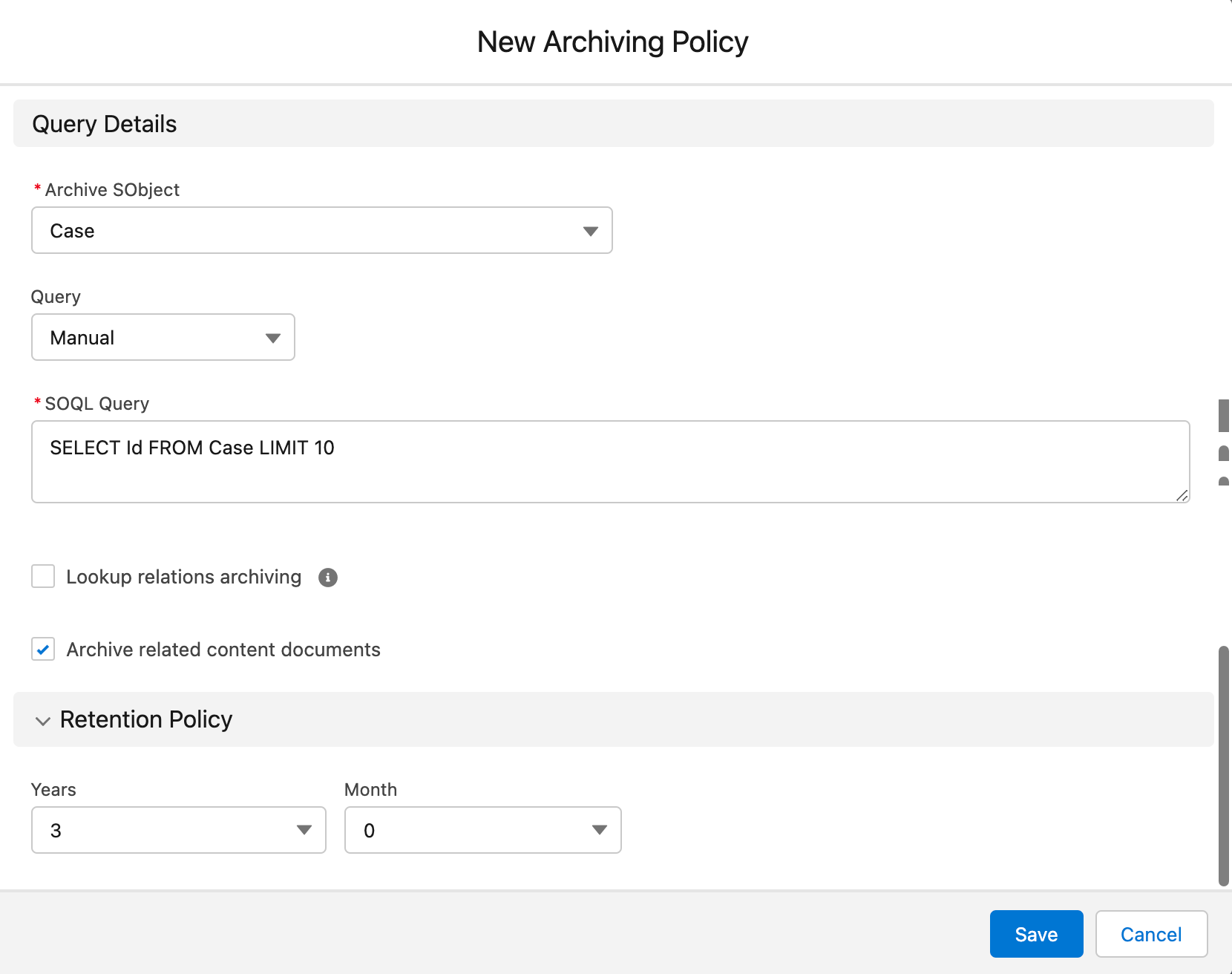
Task: Enable the Lookup relations archiving checkbox
Action: point(43,576)
